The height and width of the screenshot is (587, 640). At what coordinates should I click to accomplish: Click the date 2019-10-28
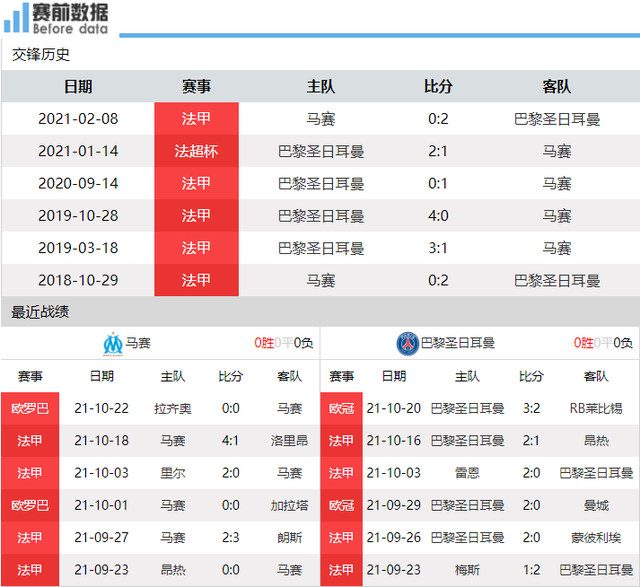[78, 216]
